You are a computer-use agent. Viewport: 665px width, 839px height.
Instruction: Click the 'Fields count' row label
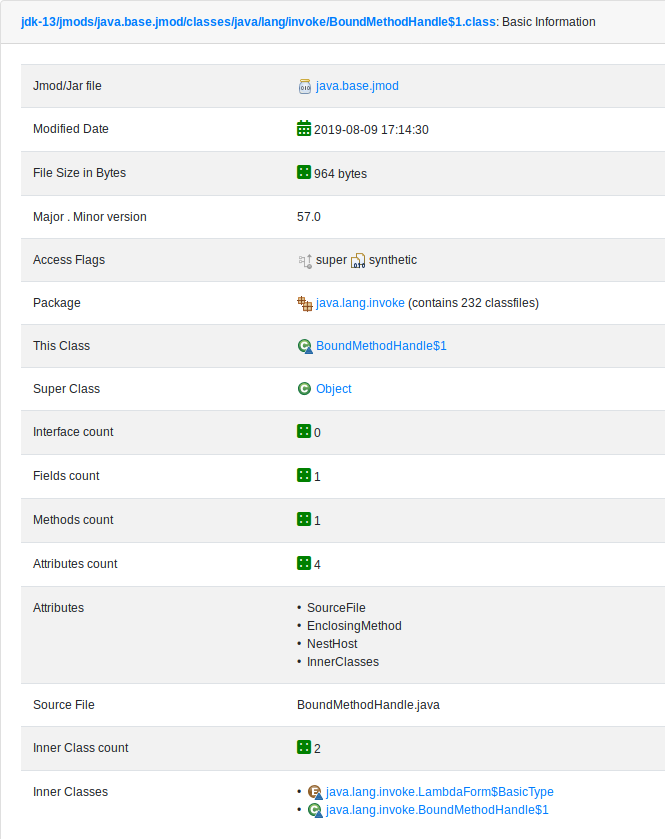tap(66, 476)
